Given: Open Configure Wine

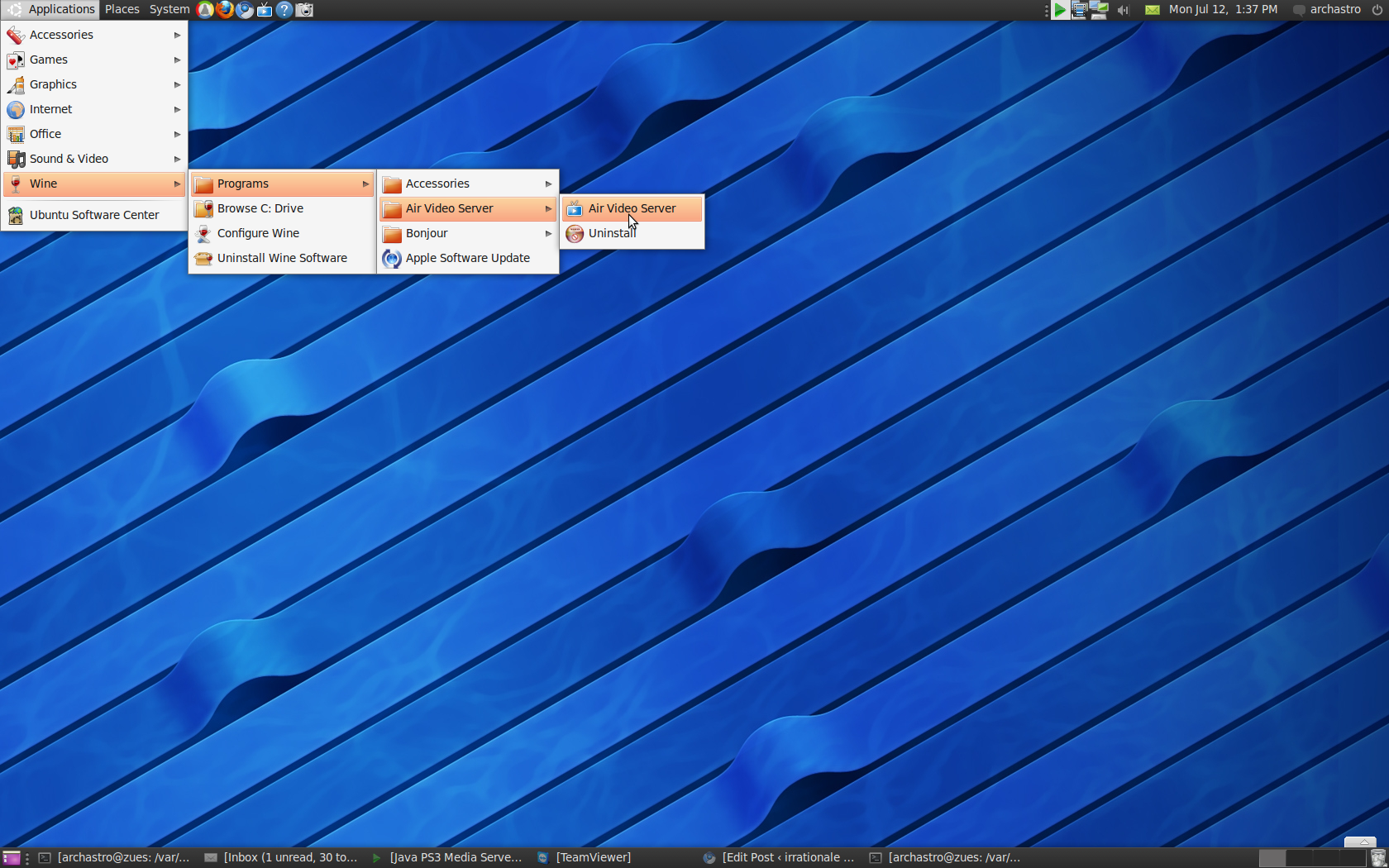Looking at the screenshot, I should point(258,233).
